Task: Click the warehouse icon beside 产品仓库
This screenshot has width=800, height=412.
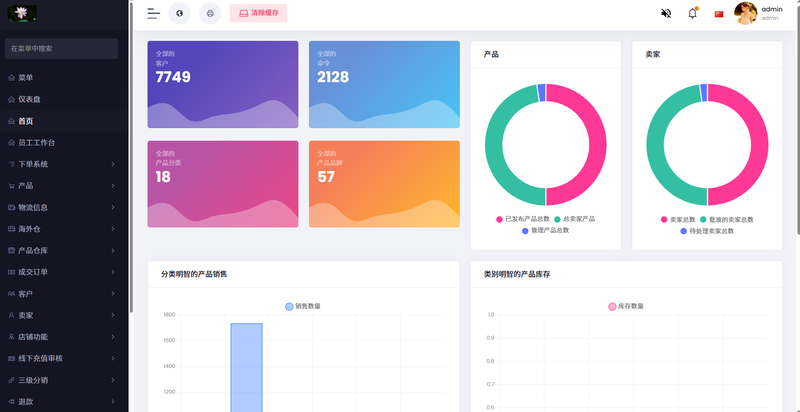Action: point(11,250)
